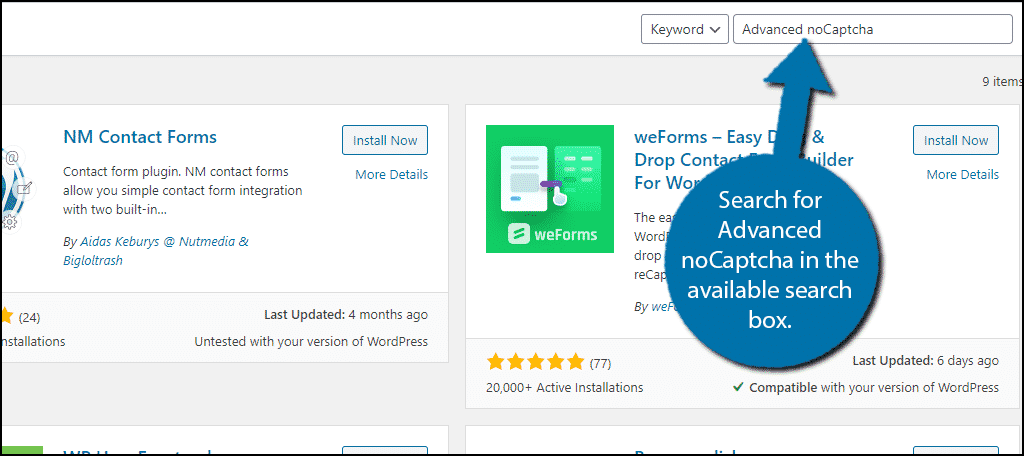Click the weForms five-star rating
This screenshot has width=1024, height=456.
[x=535, y=361]
